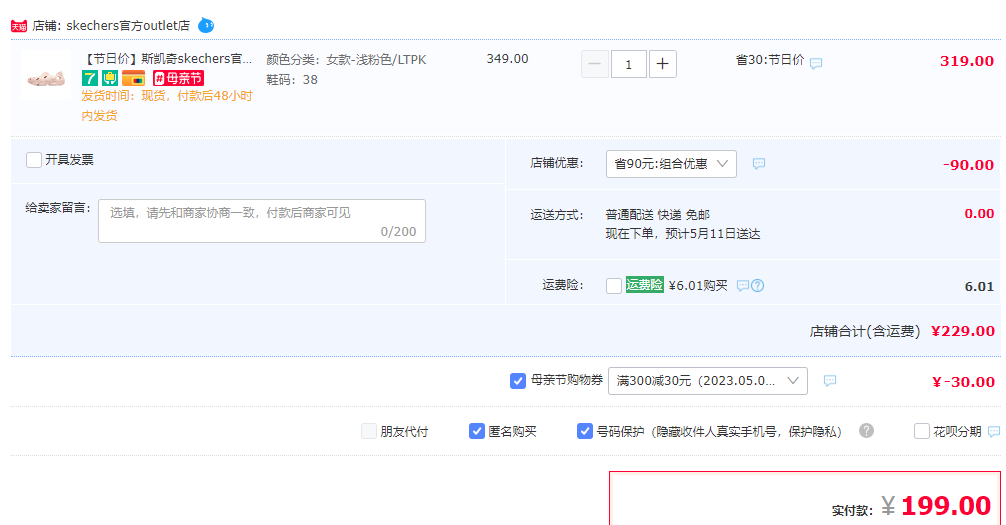
Task: Expand the 满300减30元 coupon dropdown
Action: pos(708,381)
